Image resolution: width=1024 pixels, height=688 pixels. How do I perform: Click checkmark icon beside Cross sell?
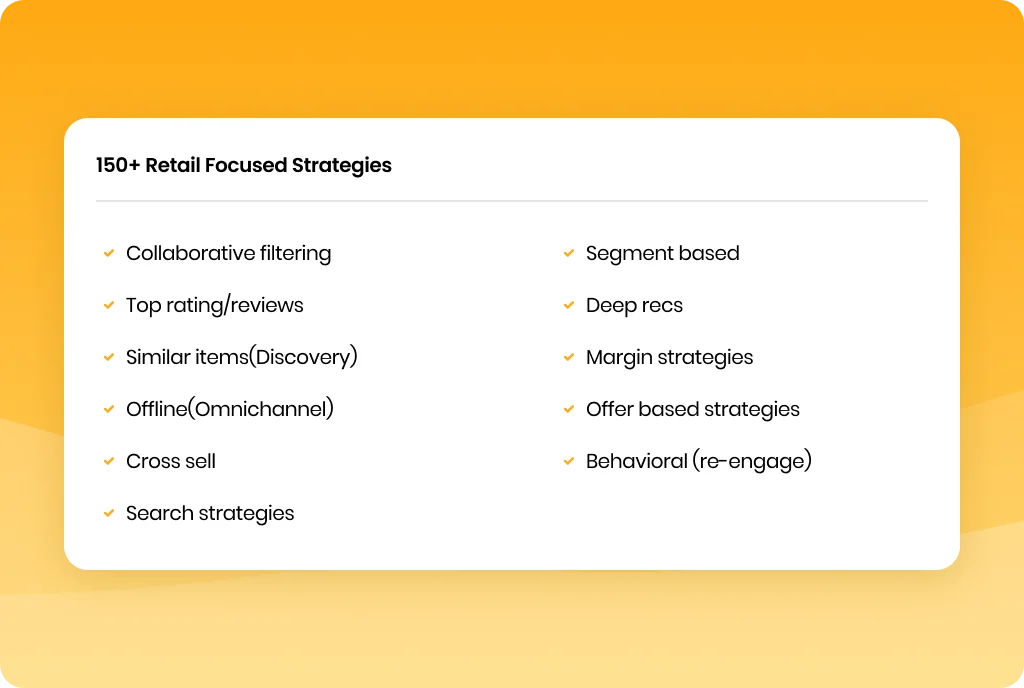point(109,461)
